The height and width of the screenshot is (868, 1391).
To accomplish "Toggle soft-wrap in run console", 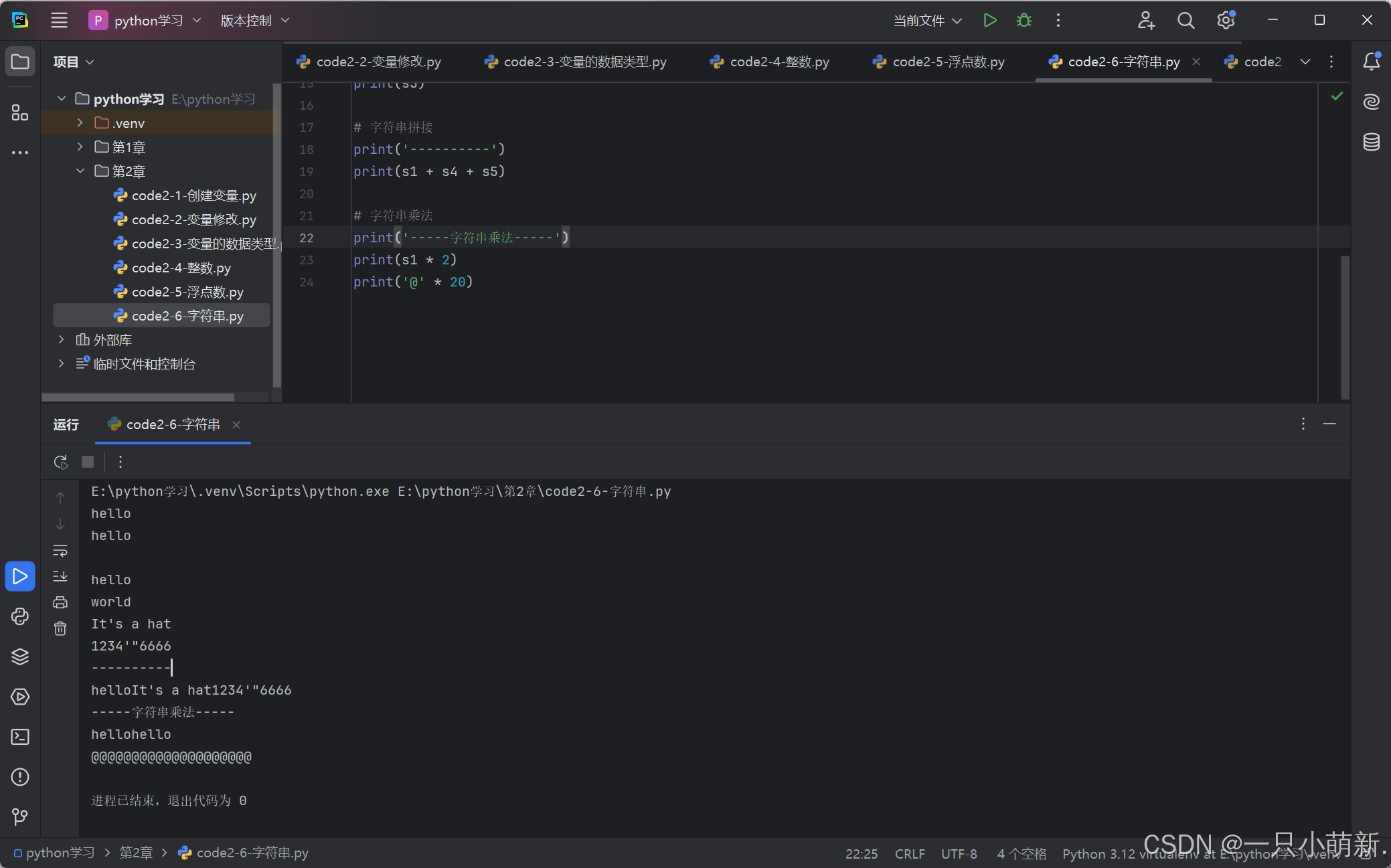I will point(60,550).
